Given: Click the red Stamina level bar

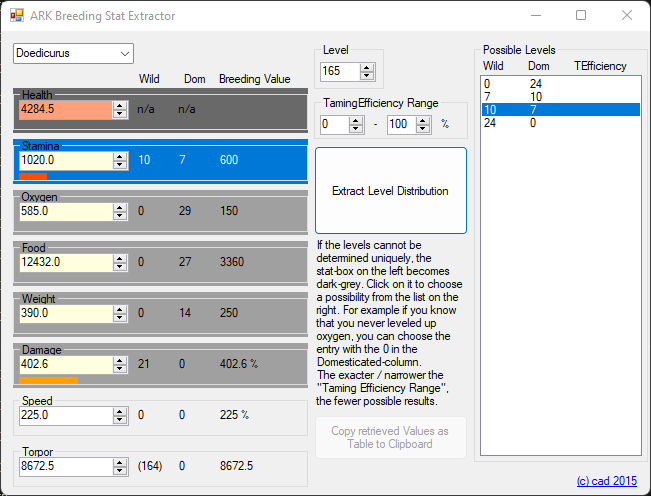Looking at the screenshot, I should pos(33,176).
